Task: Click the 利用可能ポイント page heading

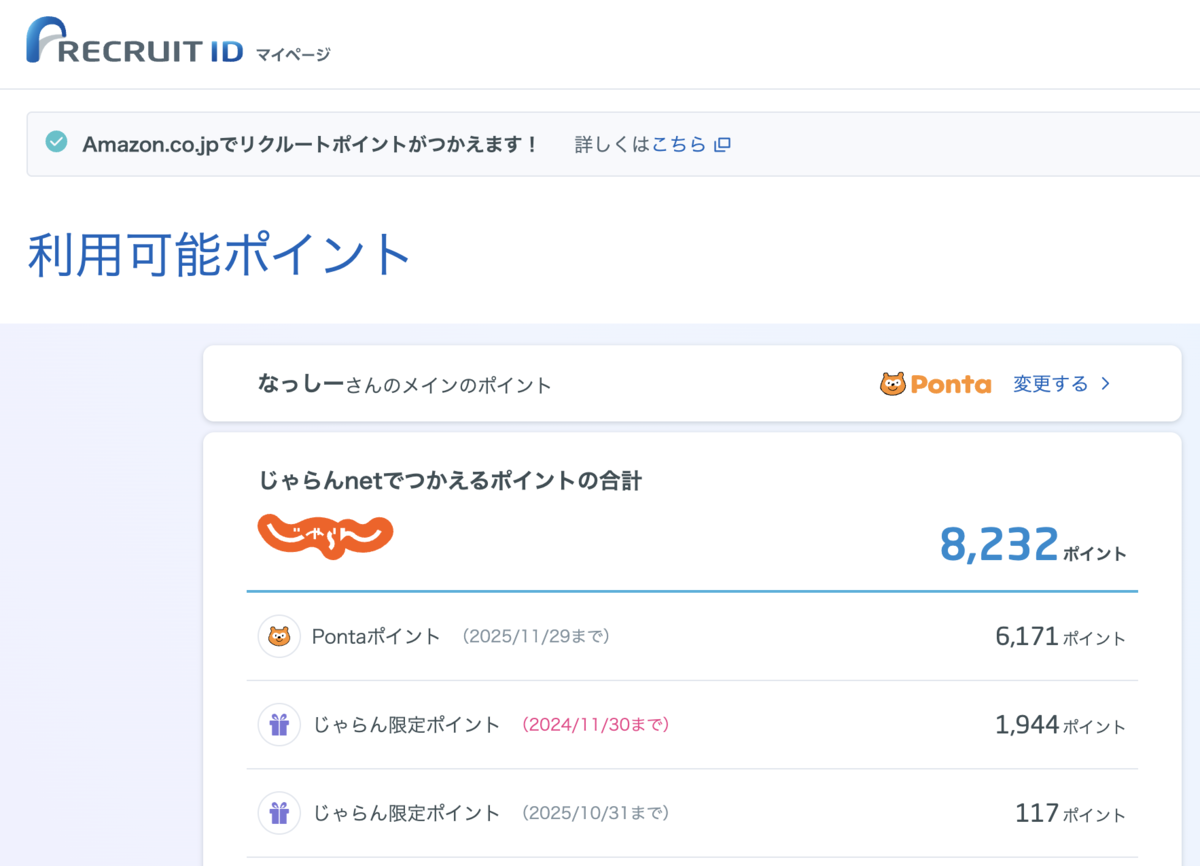Action: coord(219,255)
